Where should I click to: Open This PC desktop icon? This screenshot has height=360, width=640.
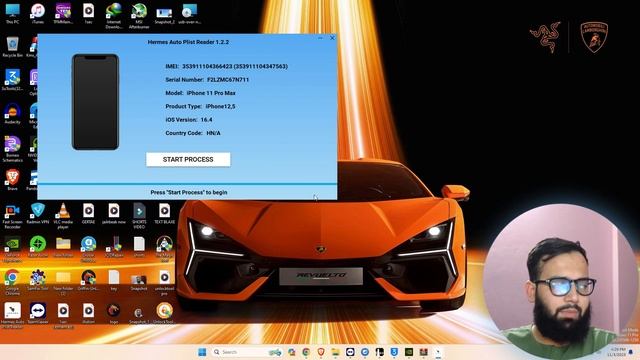13,14
